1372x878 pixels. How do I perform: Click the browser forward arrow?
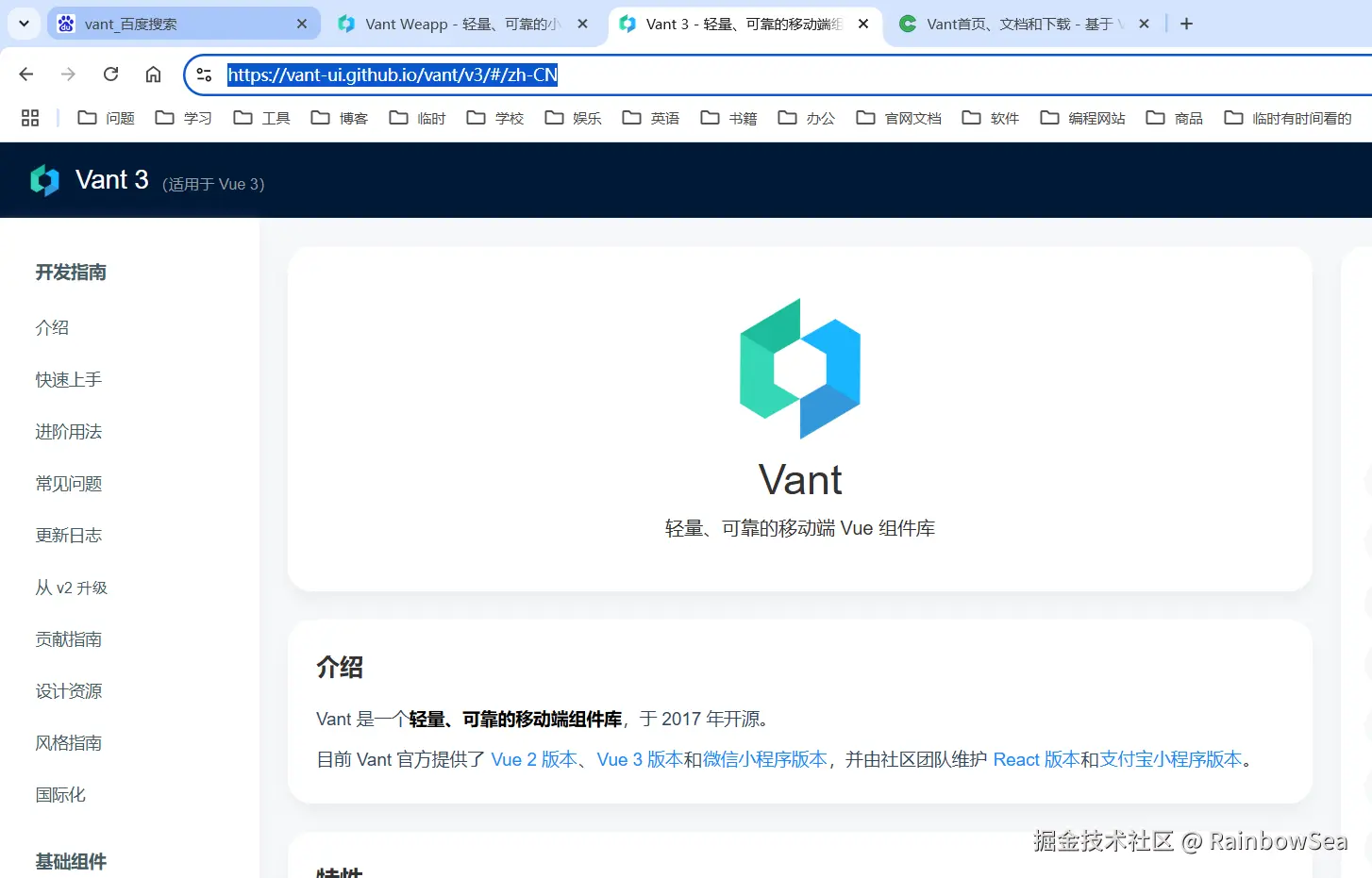(x=68, y=75)
